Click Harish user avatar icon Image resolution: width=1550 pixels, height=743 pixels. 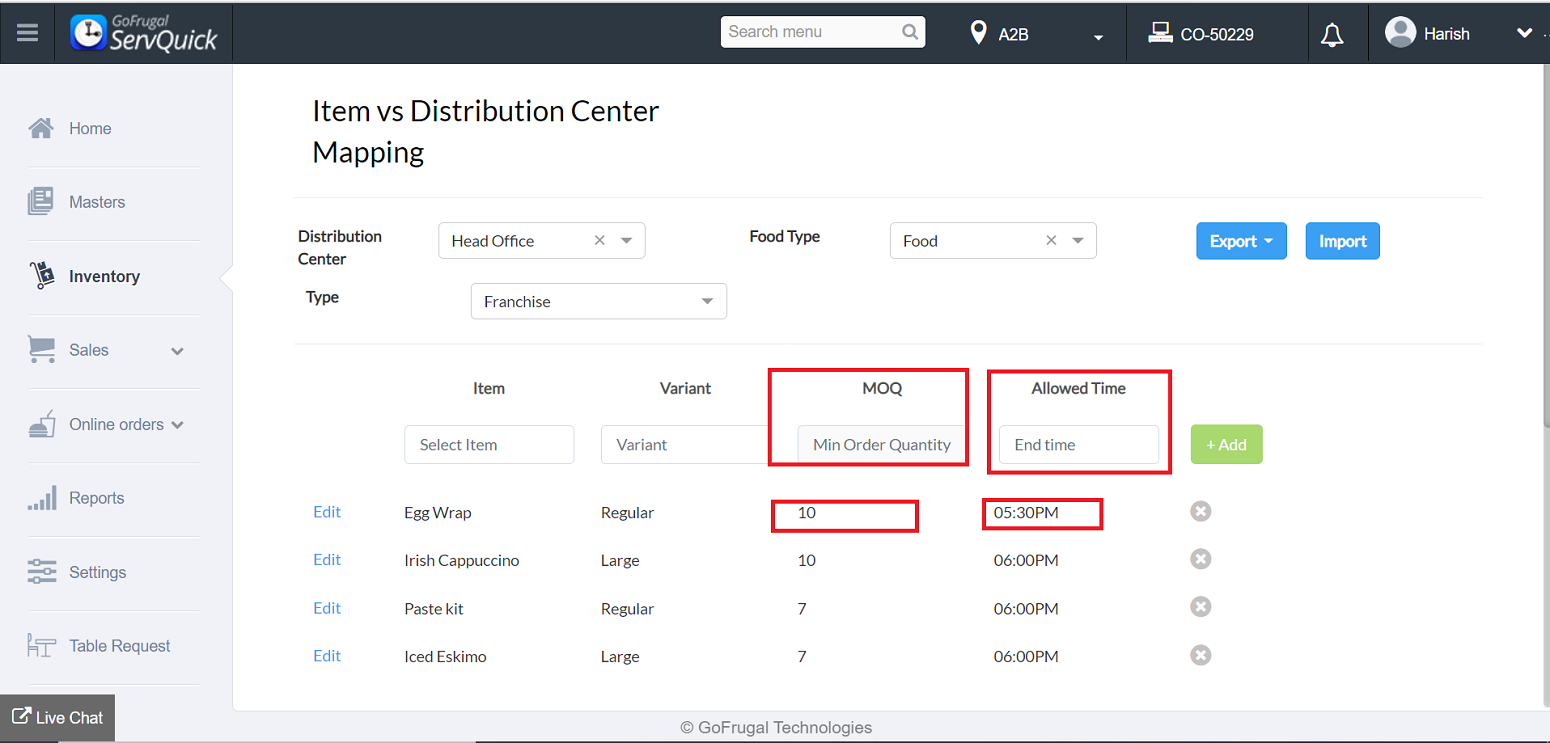pos(1400,32)
